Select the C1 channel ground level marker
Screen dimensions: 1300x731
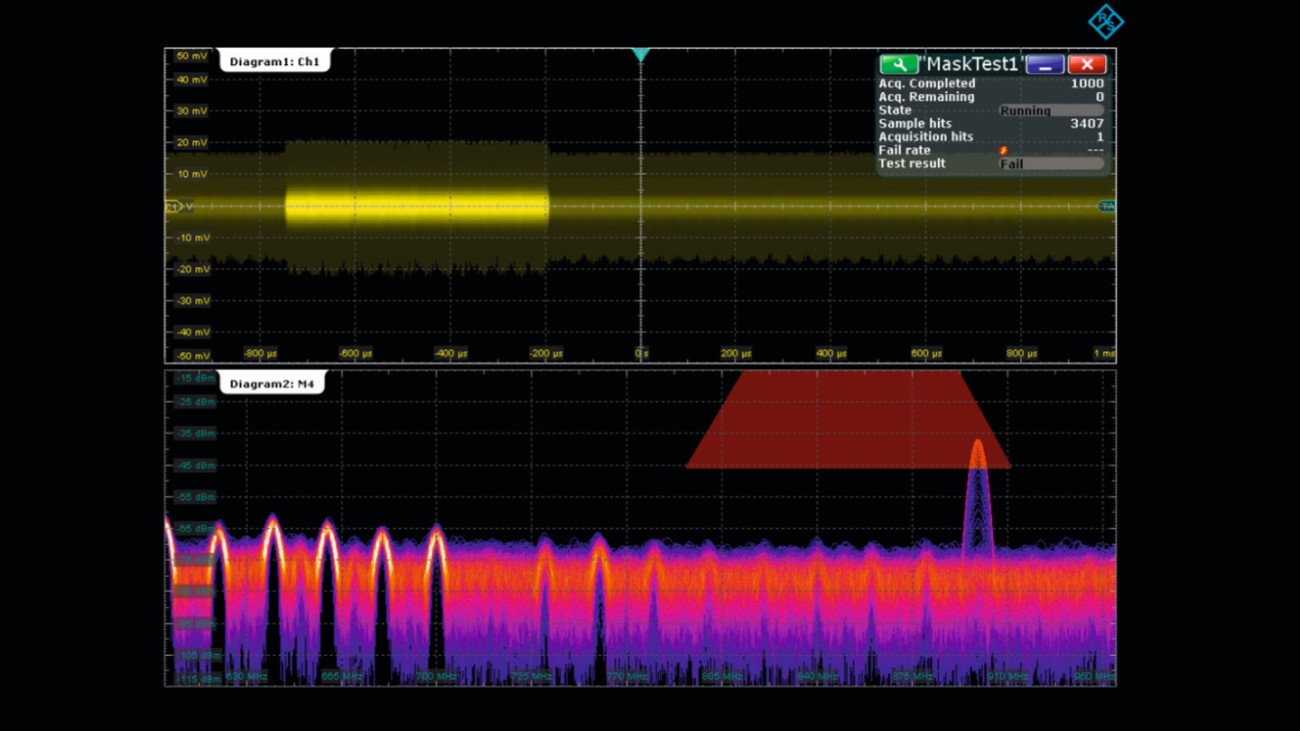(x=173, y=206)
